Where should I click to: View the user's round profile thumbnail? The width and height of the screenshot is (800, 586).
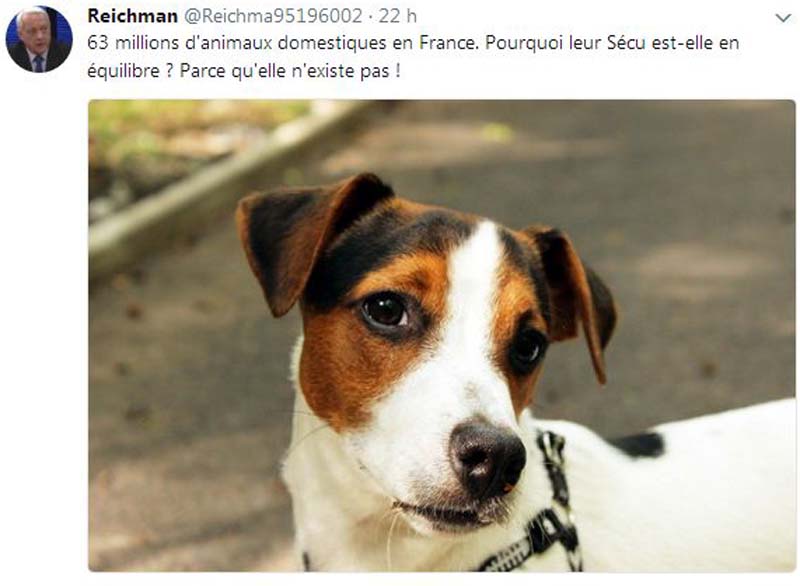pyautogui.click(x=39, y=39)
